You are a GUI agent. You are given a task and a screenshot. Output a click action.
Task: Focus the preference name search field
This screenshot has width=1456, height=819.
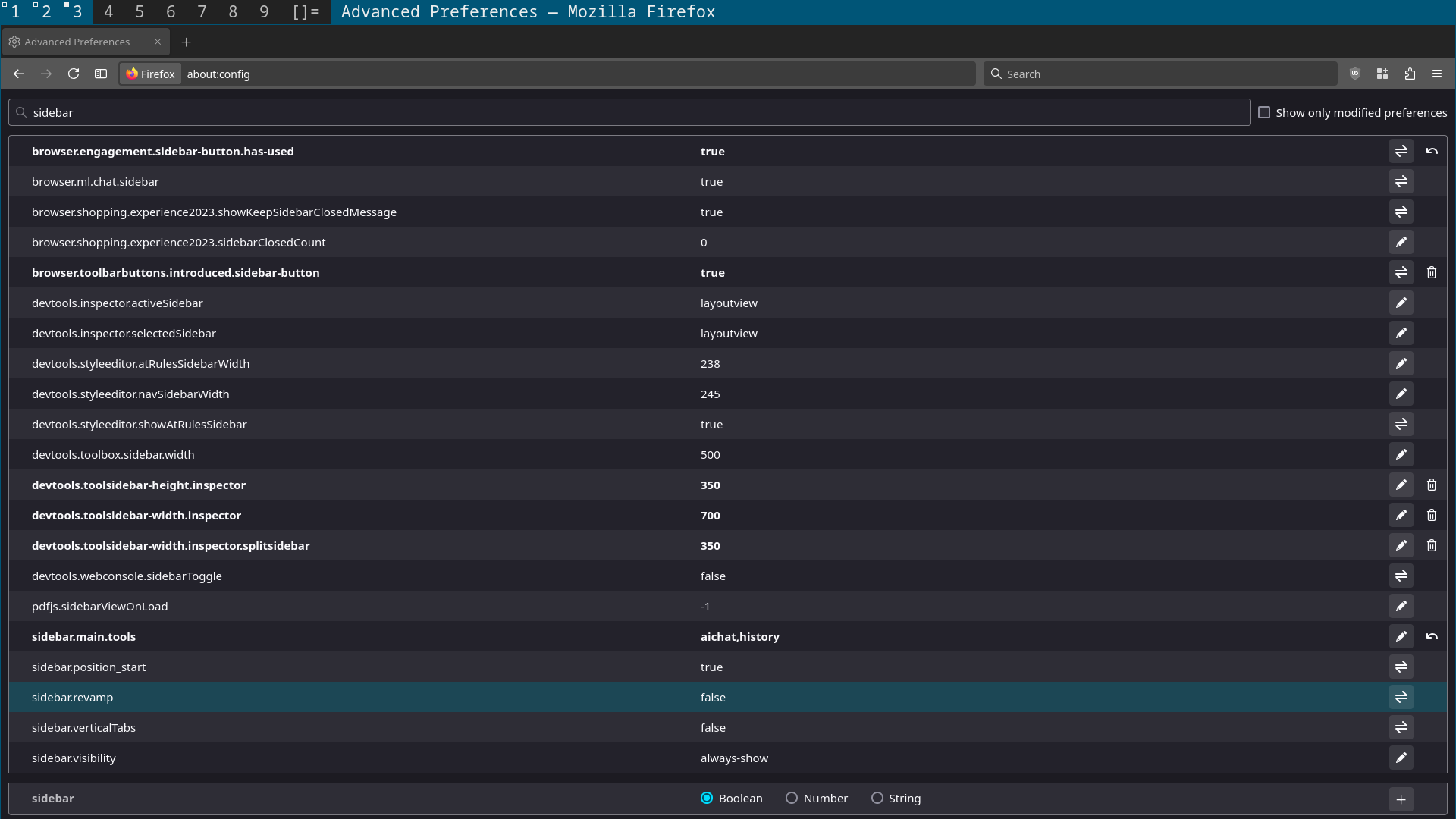point(629,112)
